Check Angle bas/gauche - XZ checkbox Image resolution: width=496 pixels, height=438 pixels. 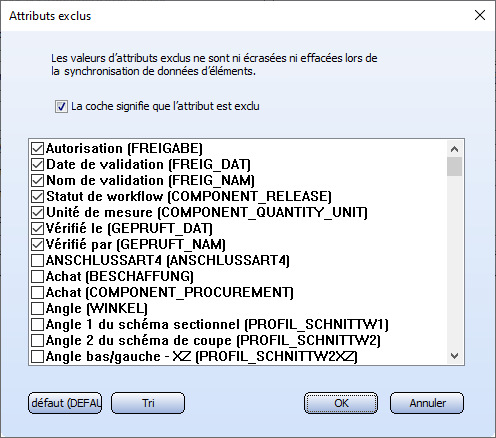coord(37,356)
